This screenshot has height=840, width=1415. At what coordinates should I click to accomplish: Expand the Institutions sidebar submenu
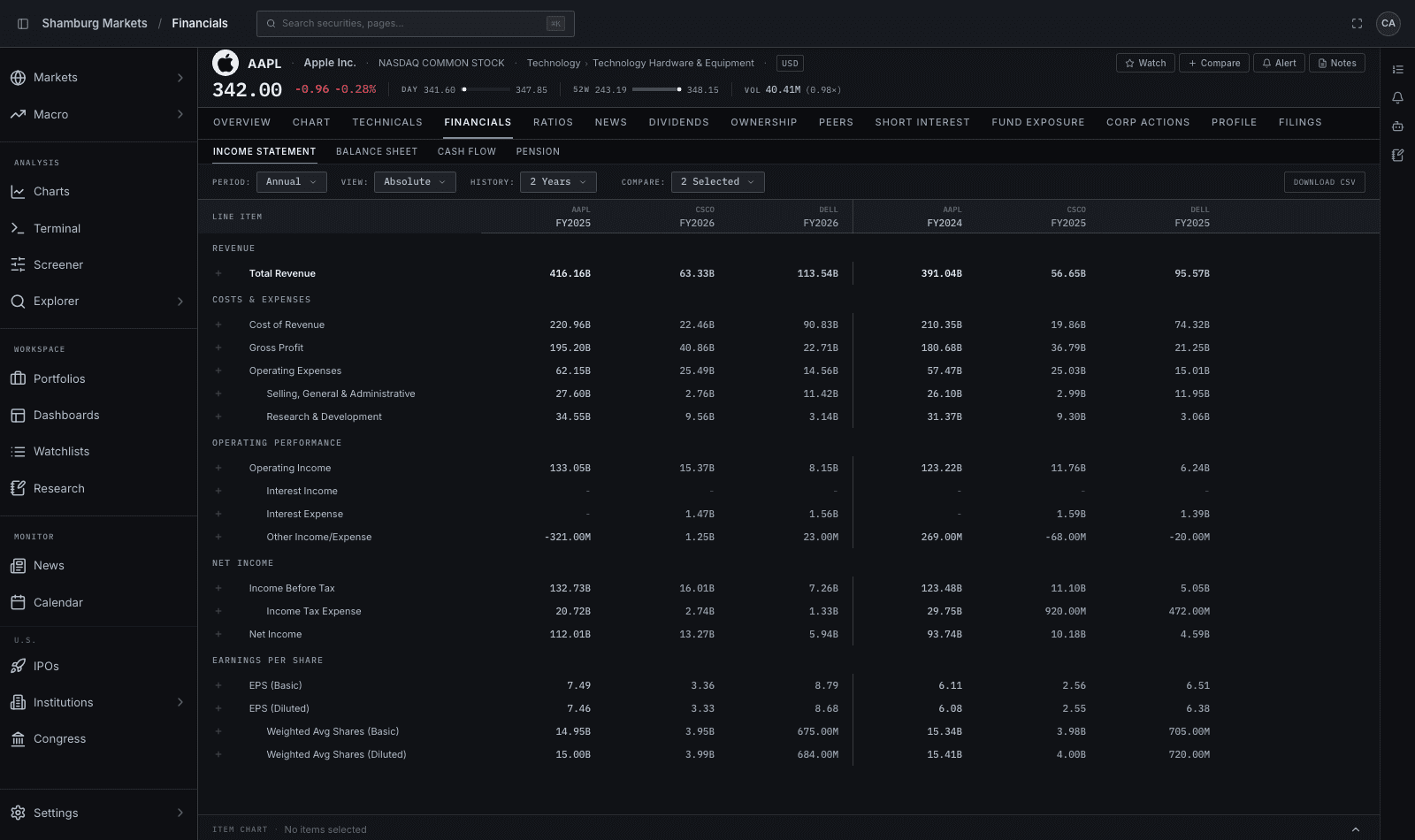point(180,703)
